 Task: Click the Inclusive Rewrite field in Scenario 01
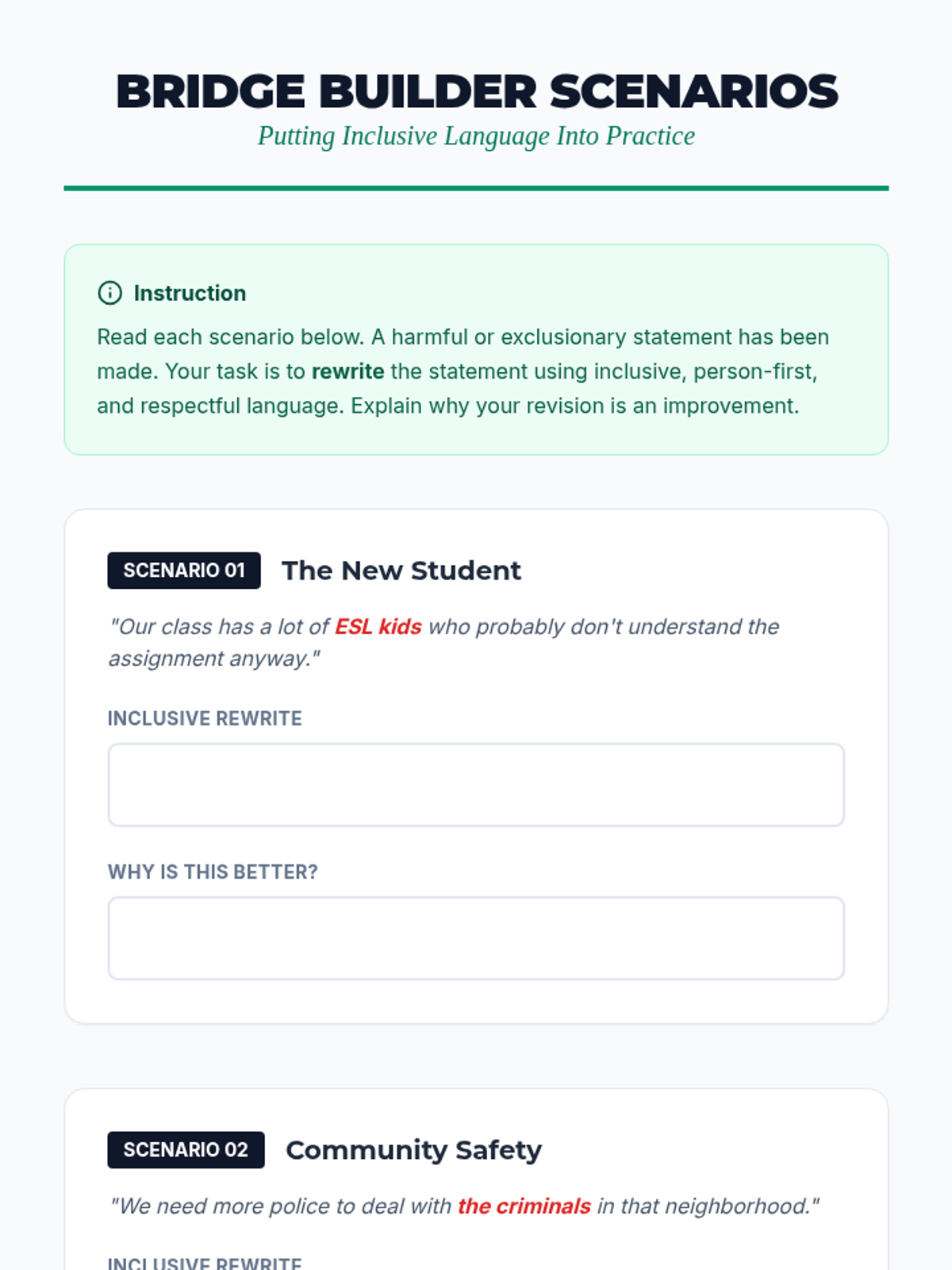click(x=476, y=785)
